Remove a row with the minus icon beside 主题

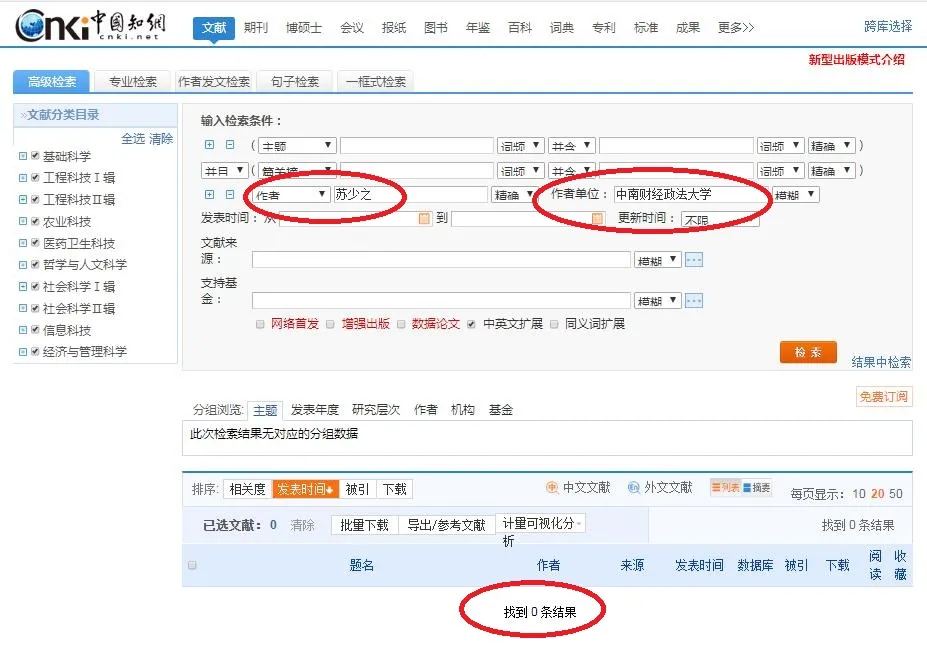[229, 145]
